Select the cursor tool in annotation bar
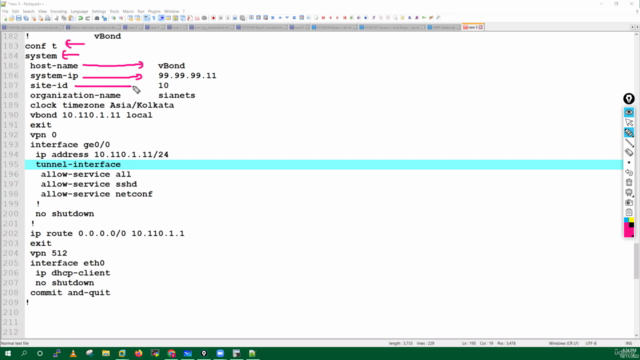This screenshot has width=640, height=360. 629,122
